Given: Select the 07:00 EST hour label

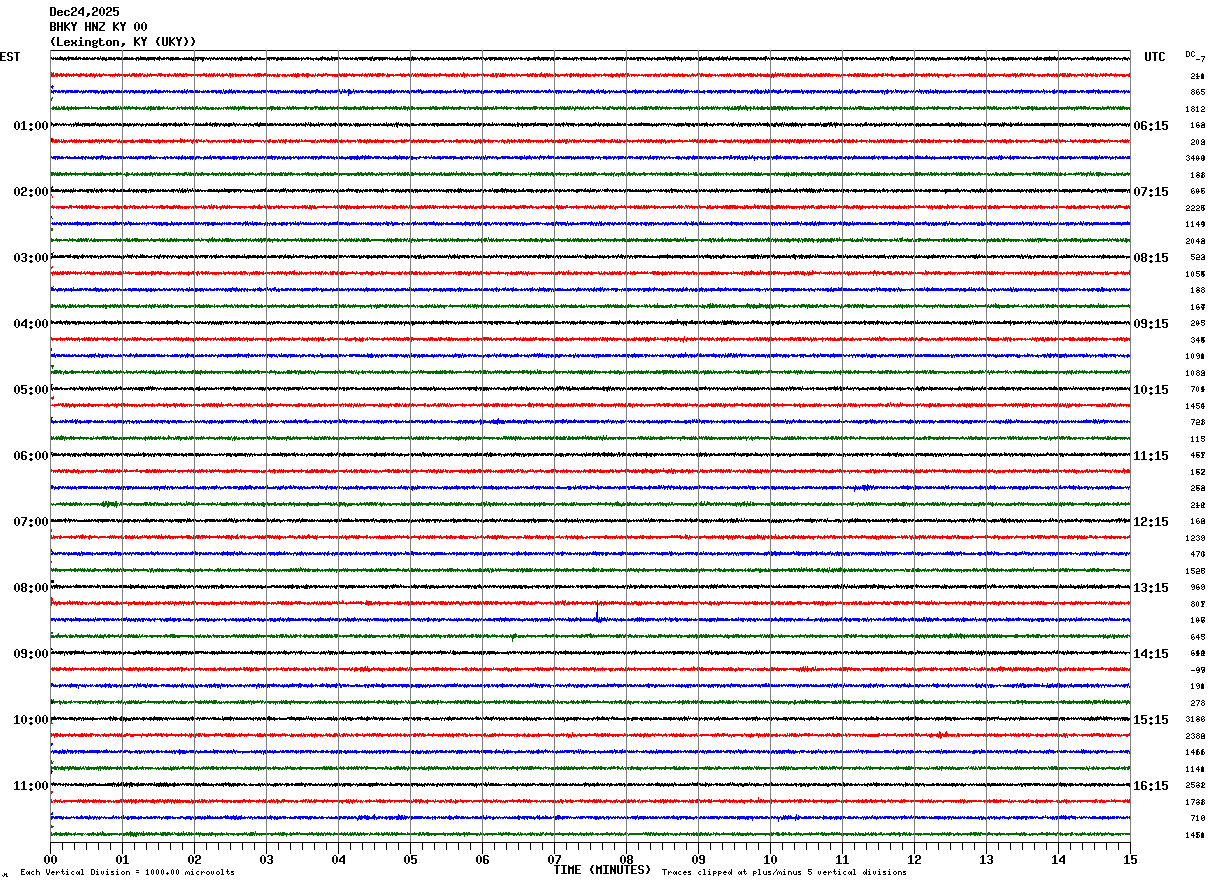Looking at the screenshot, I should click(31, 522).
